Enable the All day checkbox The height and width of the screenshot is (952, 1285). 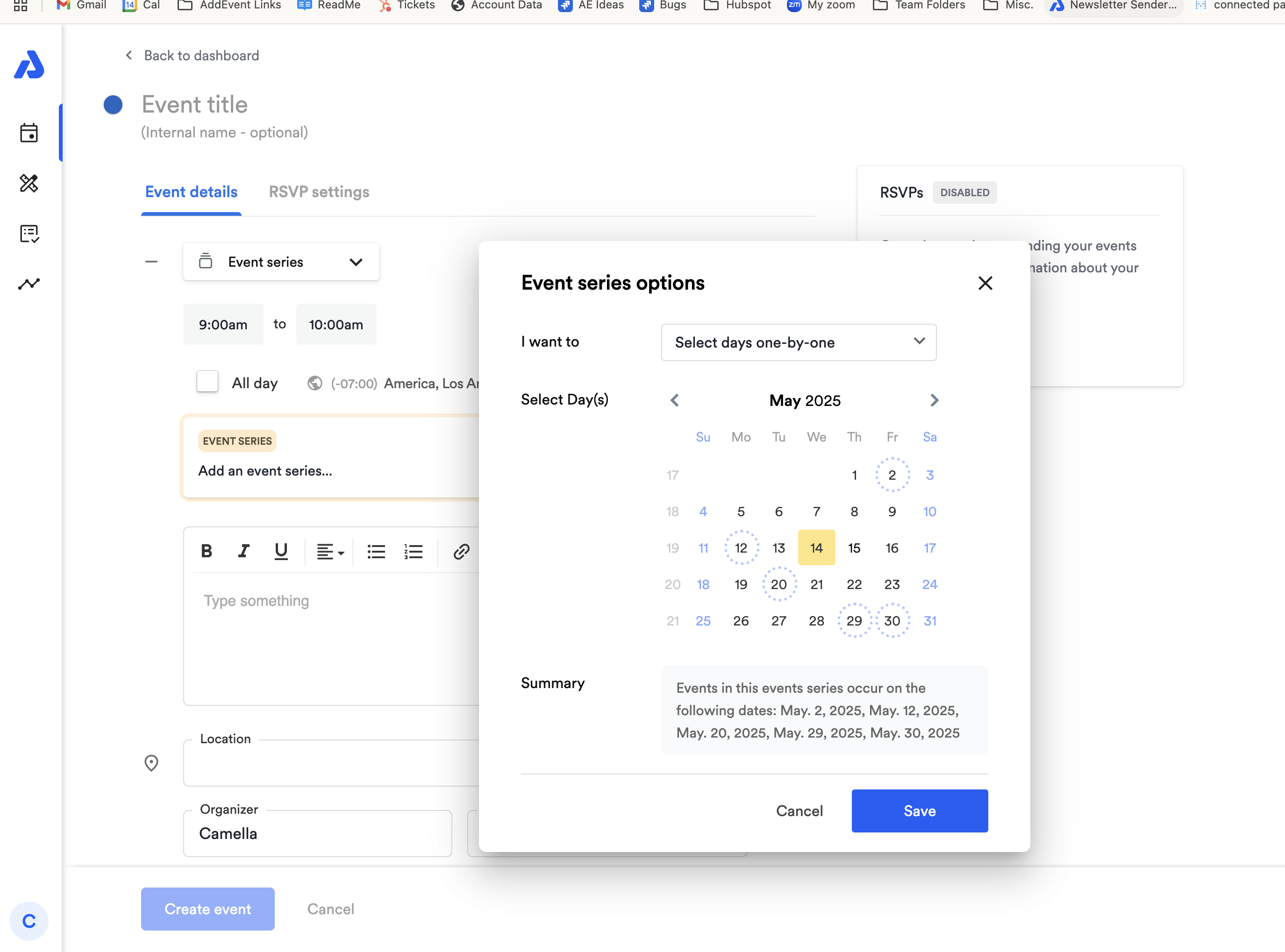pos(207,382)
